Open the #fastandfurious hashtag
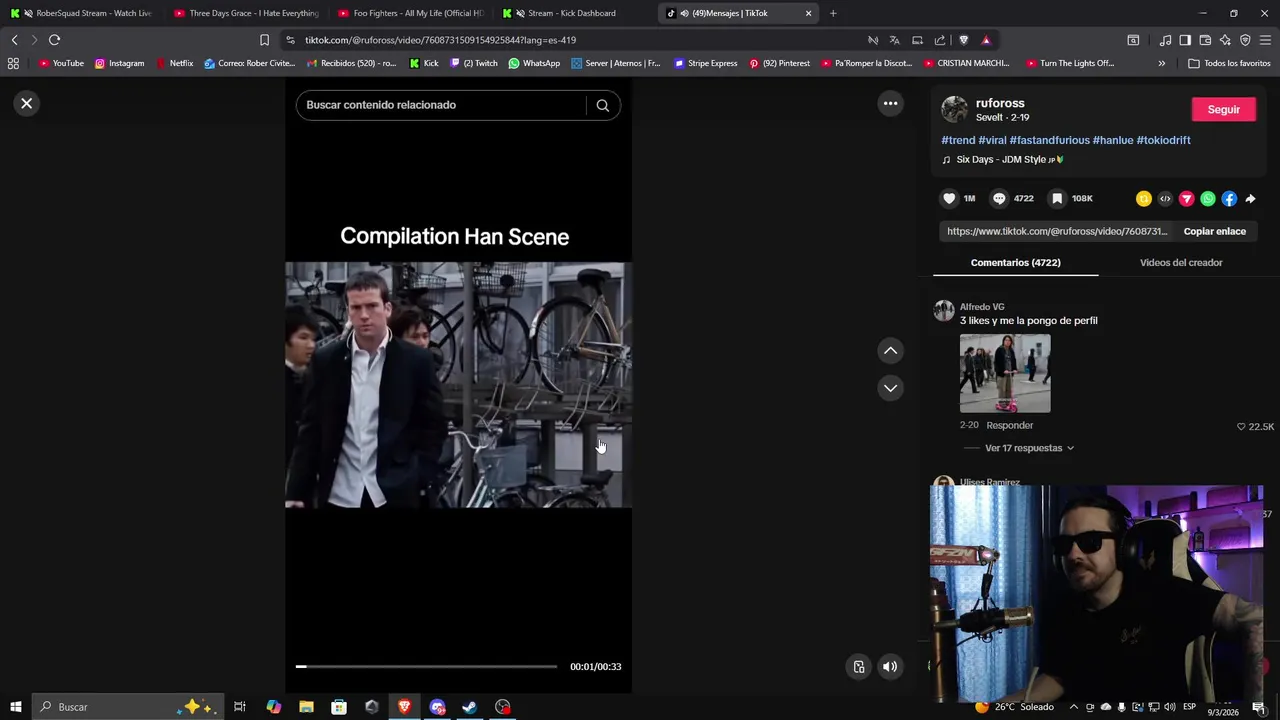Image resolution: width=1280 pixels, height=720 pixels. [x=1049, y=140]
